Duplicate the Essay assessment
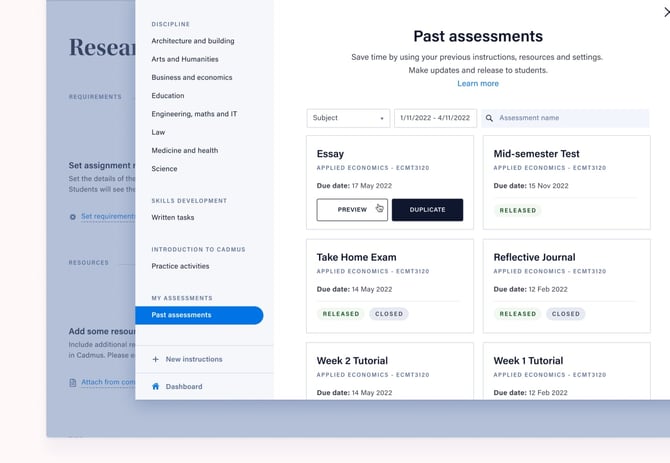Image resolution: width=670 pixels, height=463 pixels. pos(427,210)
